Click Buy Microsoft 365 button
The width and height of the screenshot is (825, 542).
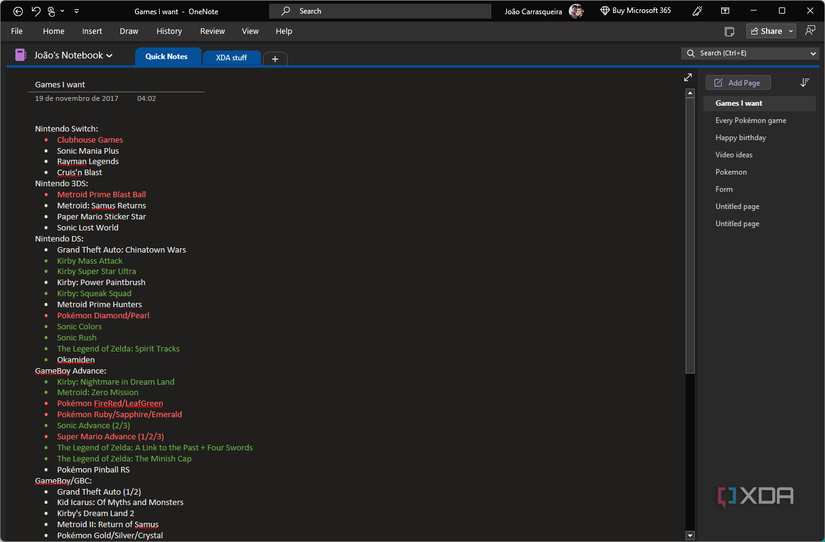(x=636, y=11)
